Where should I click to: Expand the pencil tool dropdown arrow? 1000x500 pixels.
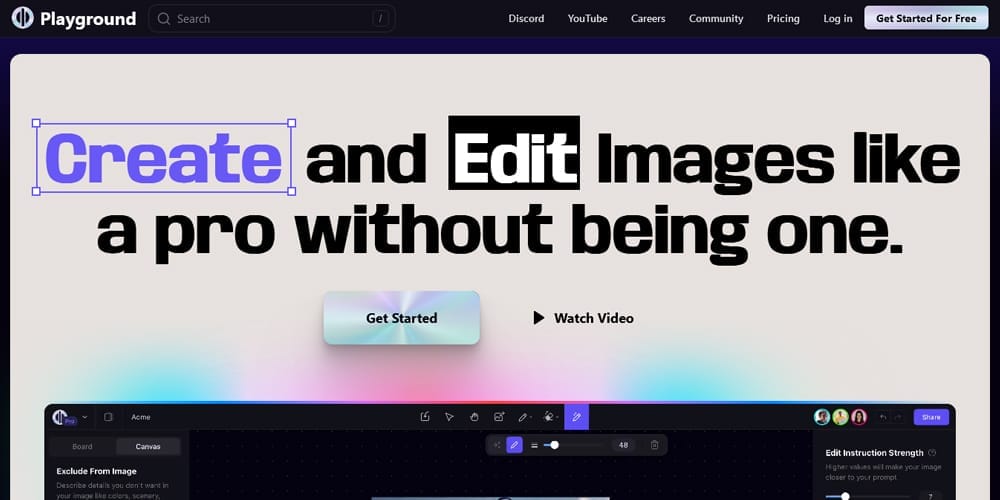(x=531, y=418)
